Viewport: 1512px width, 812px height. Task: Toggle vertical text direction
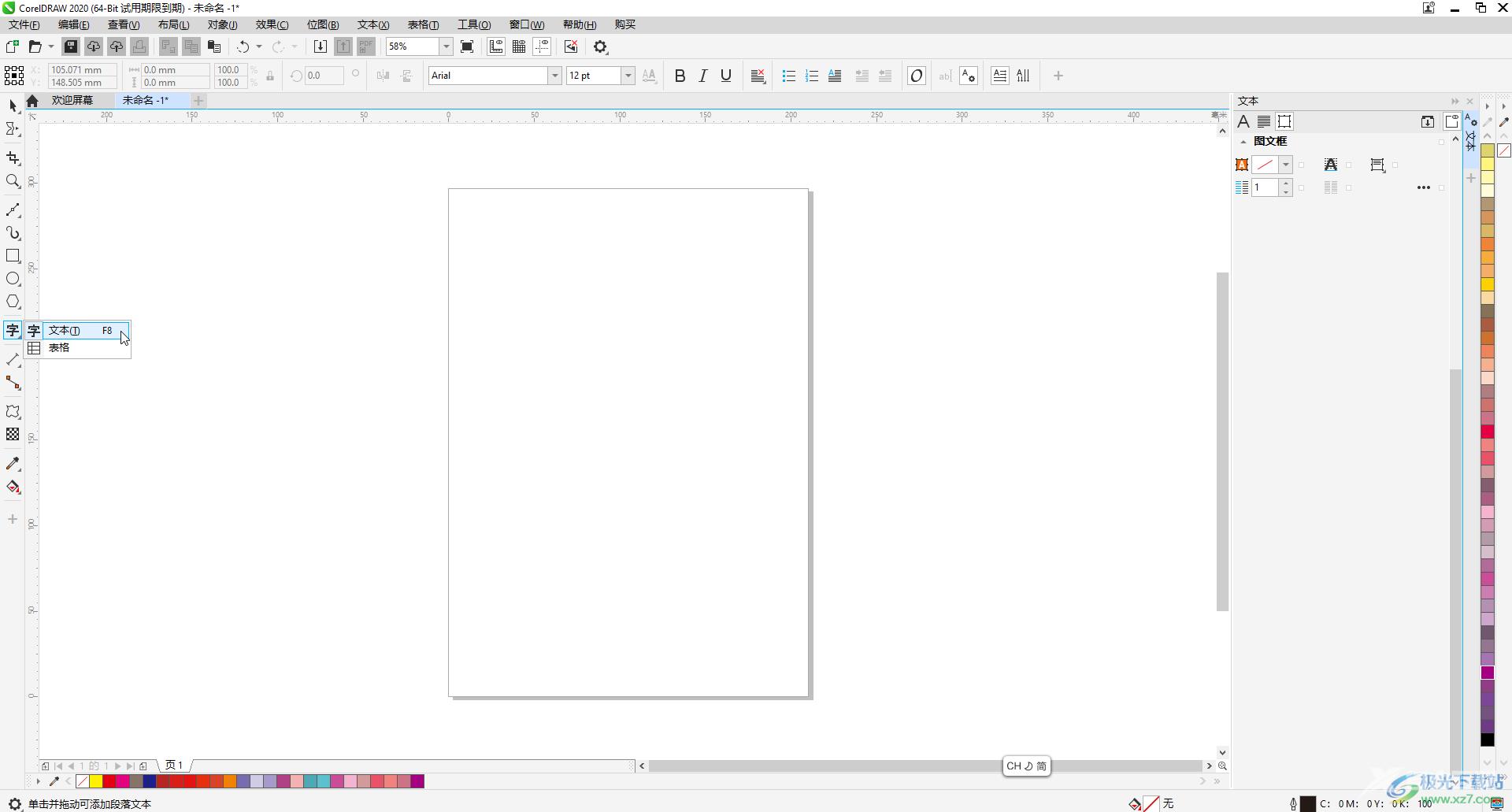(x=1023, y=76)
